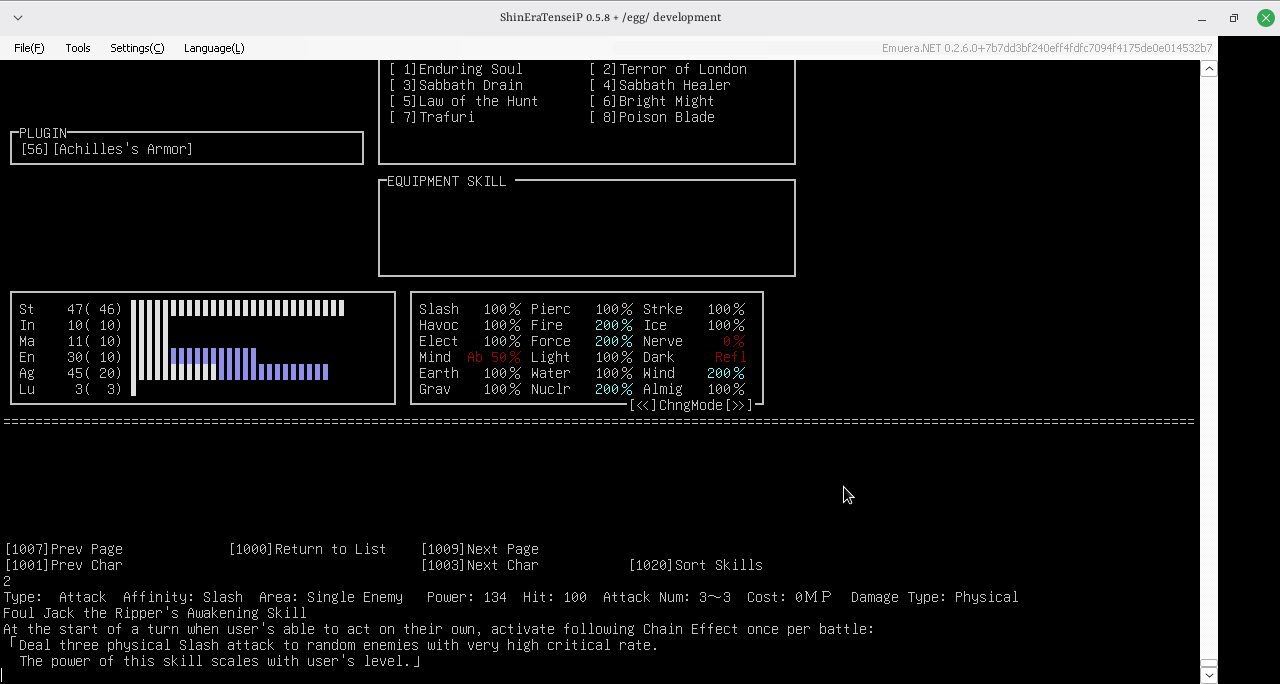Screen dimensions: 1280x684
Task: Click the scrollbar down arrow
Action: (1209, 674)
